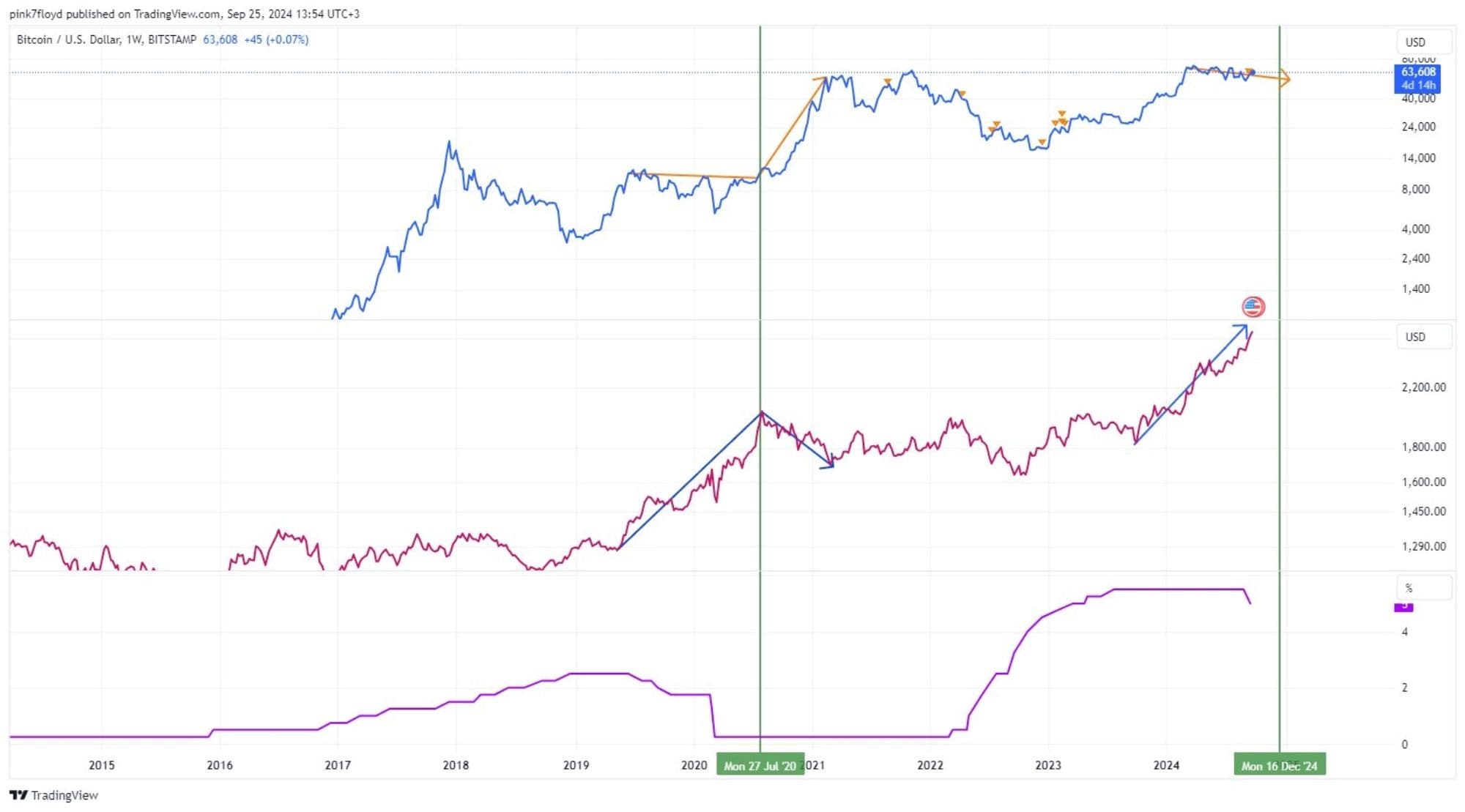
Task: Select the Mon 16 Dec '24 date marker
Action: click(1279, 766)
